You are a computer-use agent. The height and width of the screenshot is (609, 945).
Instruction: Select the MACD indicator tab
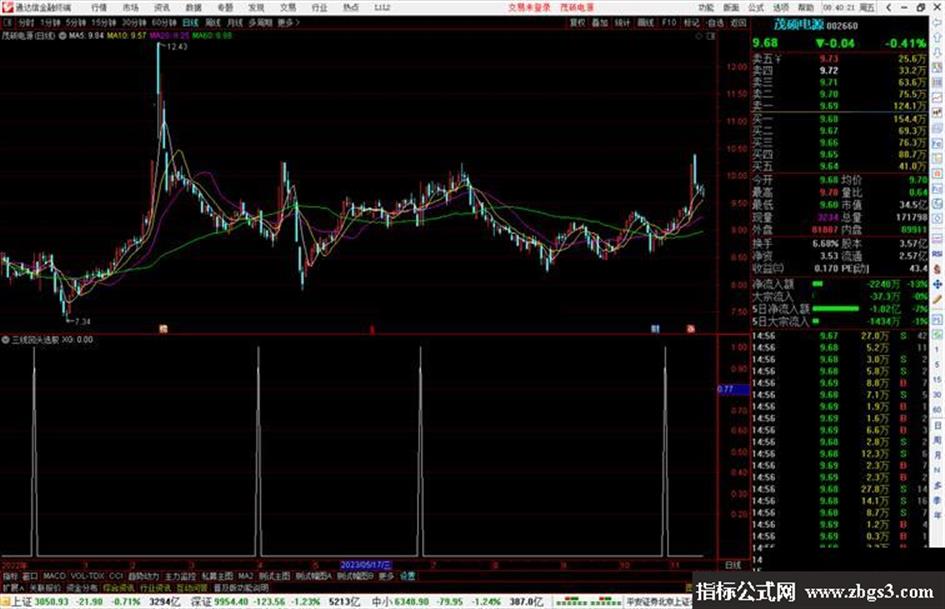coord(54,576)
